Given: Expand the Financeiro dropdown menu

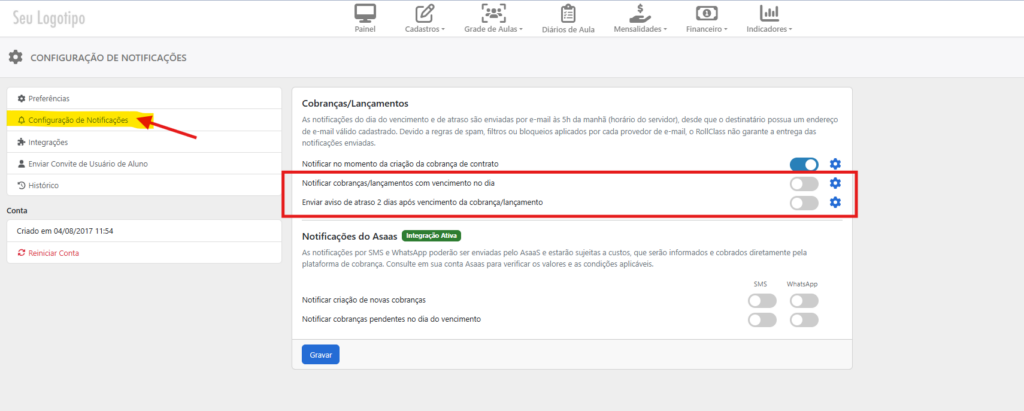Looking at the screenshot, I should point(707,29).
